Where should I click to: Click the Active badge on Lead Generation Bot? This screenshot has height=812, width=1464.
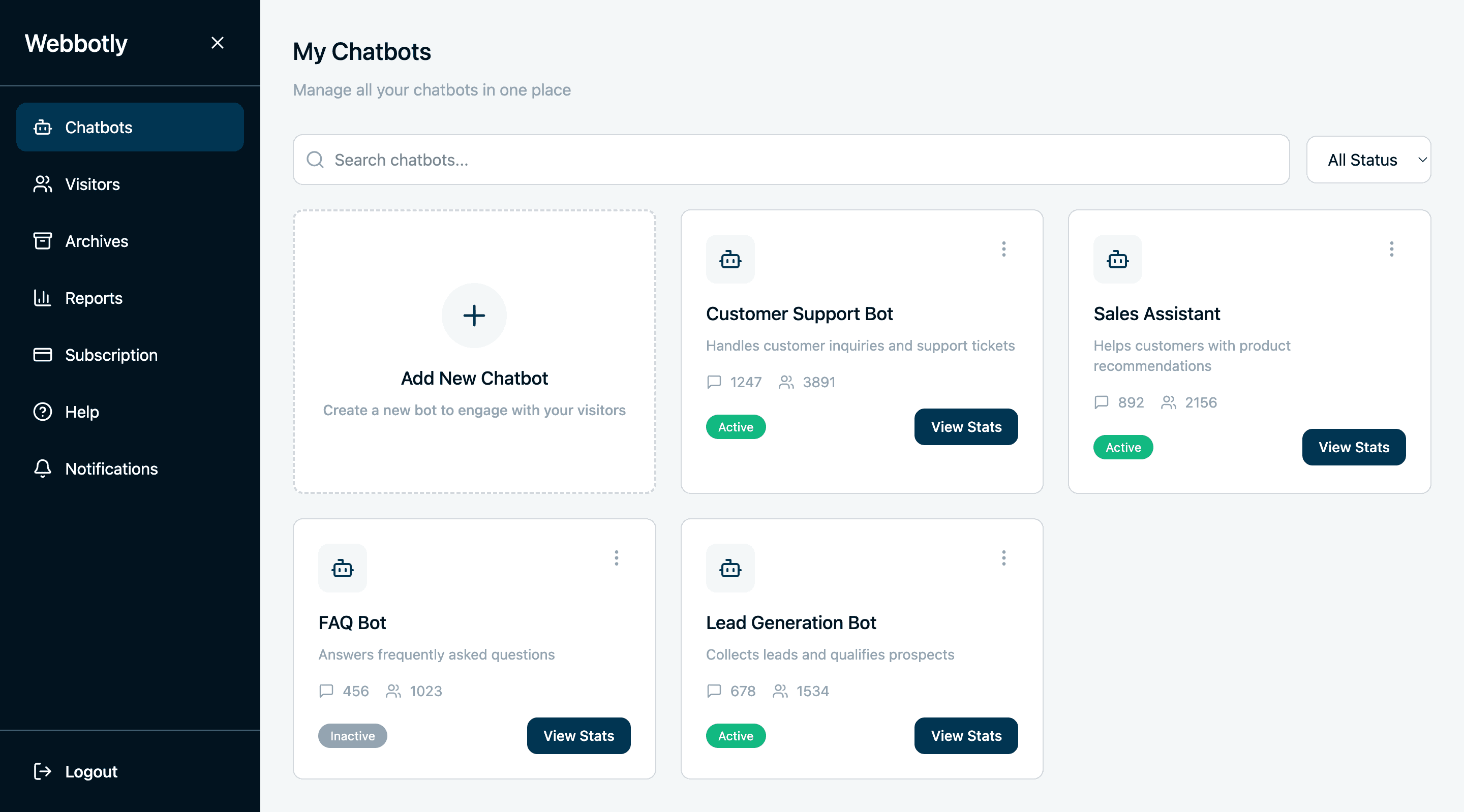(736, 735)
